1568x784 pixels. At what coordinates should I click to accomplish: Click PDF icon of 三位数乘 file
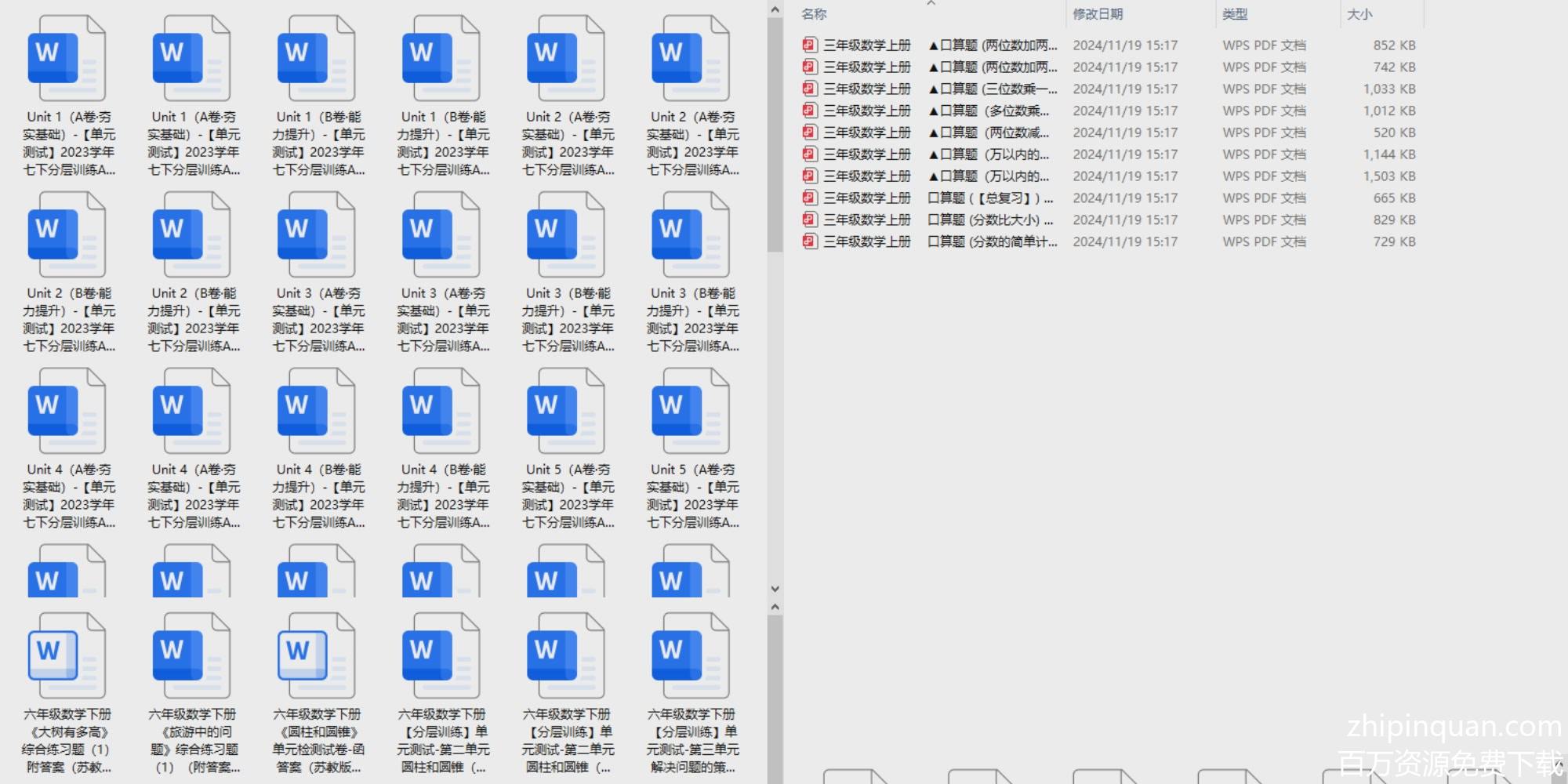coord(809,89)
